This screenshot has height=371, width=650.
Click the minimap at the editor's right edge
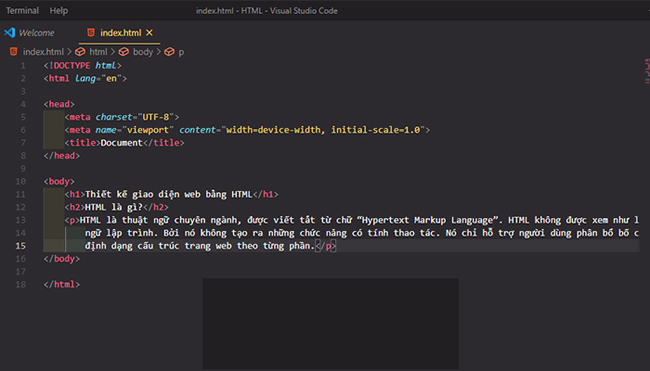(x=647, y=71)
